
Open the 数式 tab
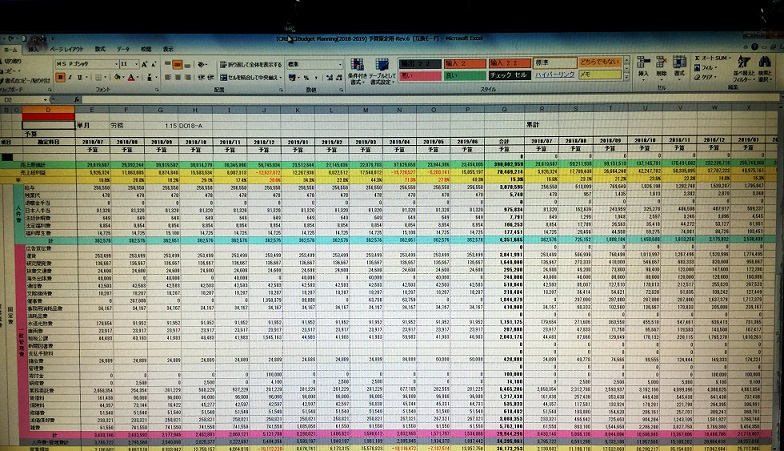pyautogui.click(x=100, y=49)
